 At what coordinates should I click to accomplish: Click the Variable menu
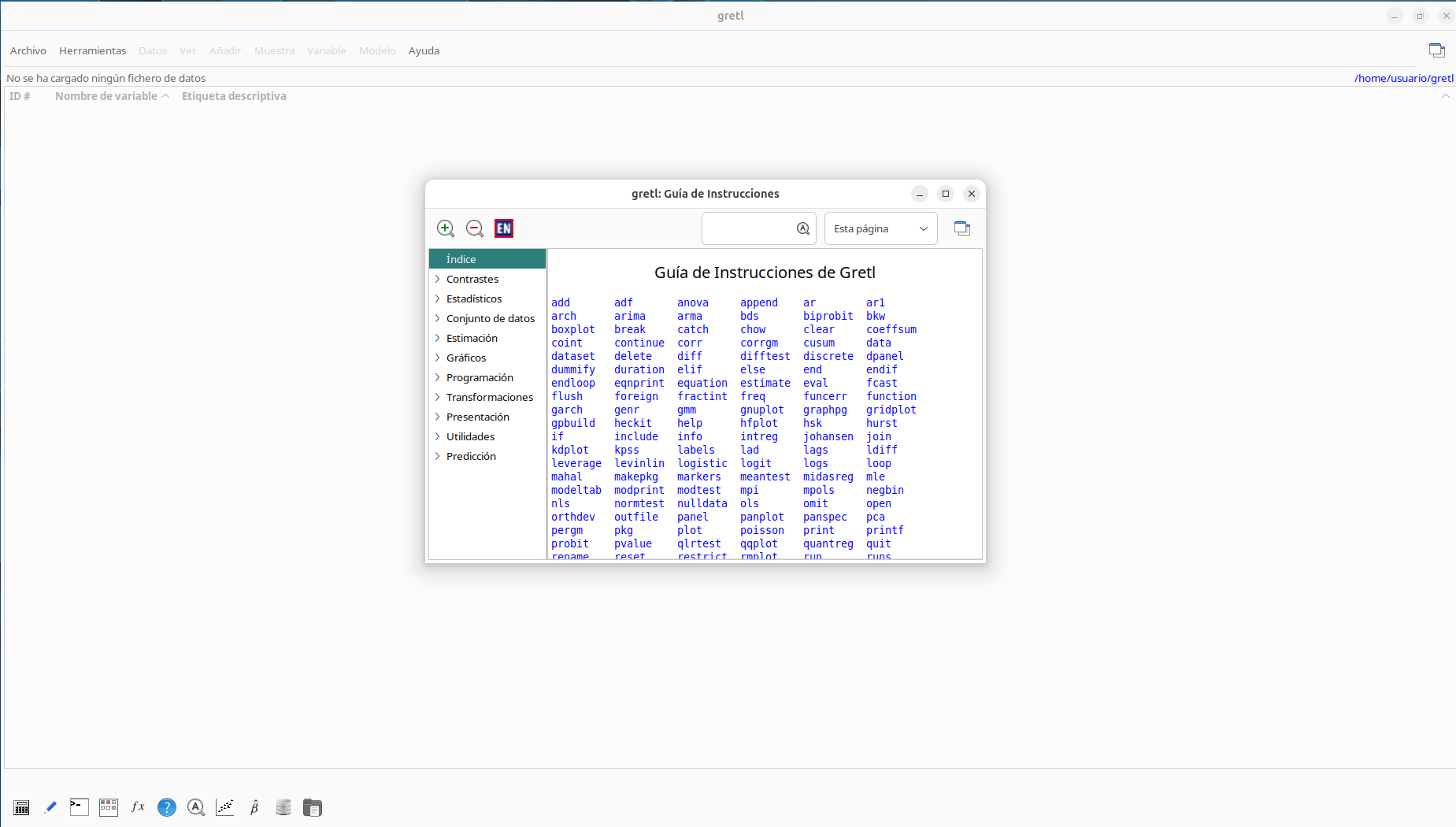(x=326, y=50)
